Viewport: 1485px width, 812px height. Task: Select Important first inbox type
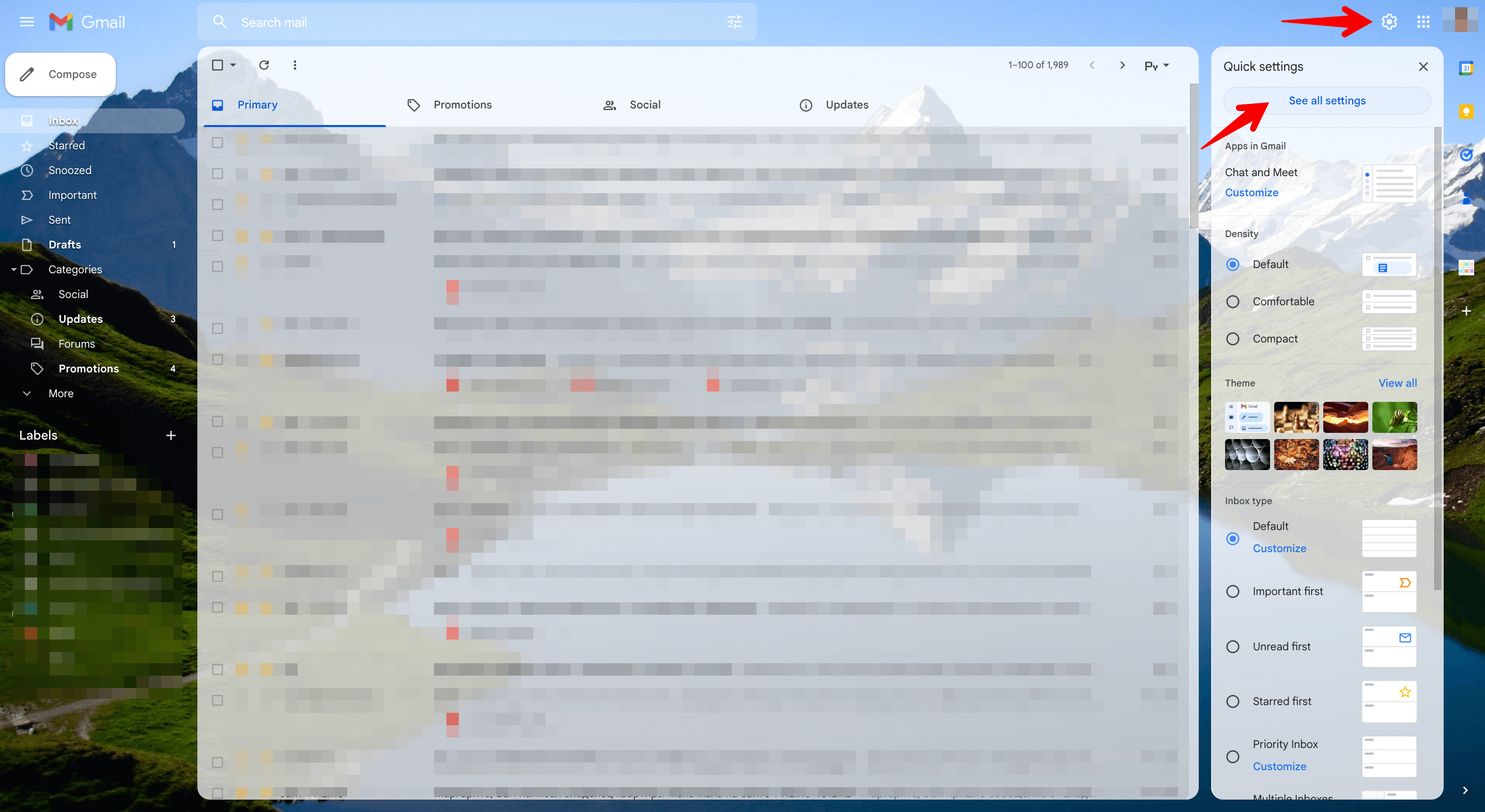pos(1233,591)
